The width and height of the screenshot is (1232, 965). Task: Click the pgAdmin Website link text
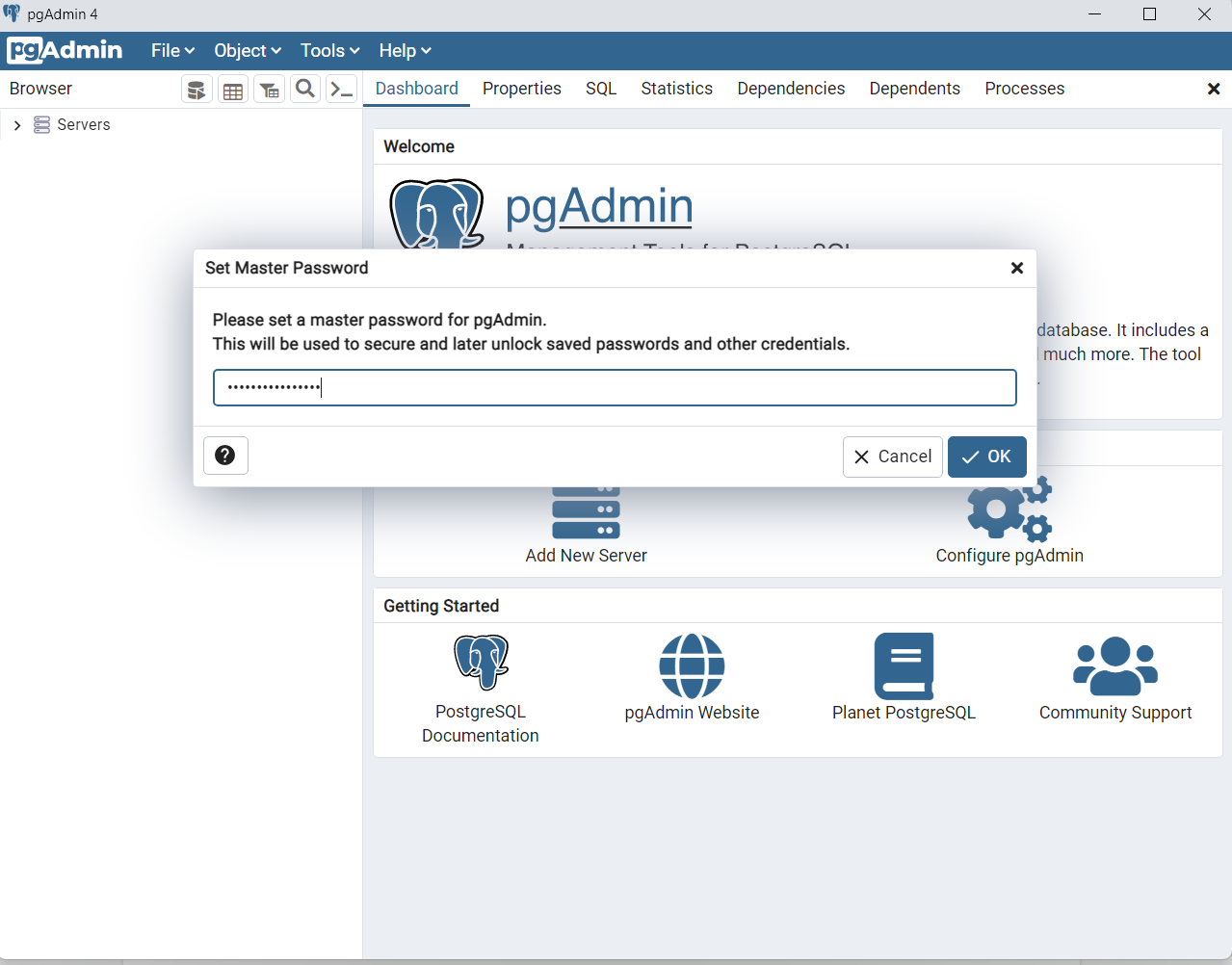click(x=692, y=713)
